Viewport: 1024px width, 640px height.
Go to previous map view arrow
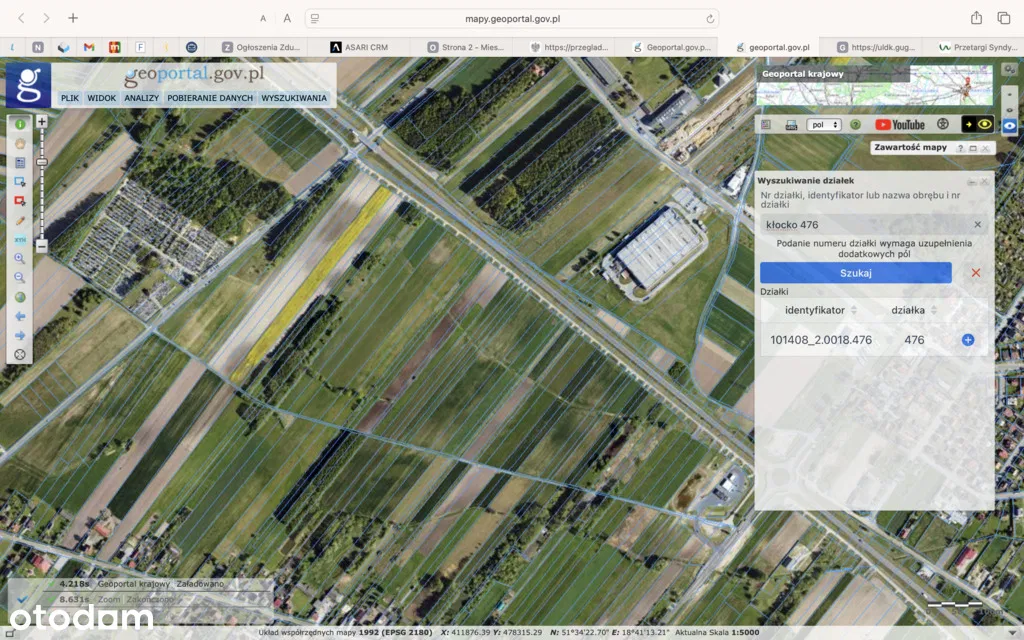(x=19, y=316)
